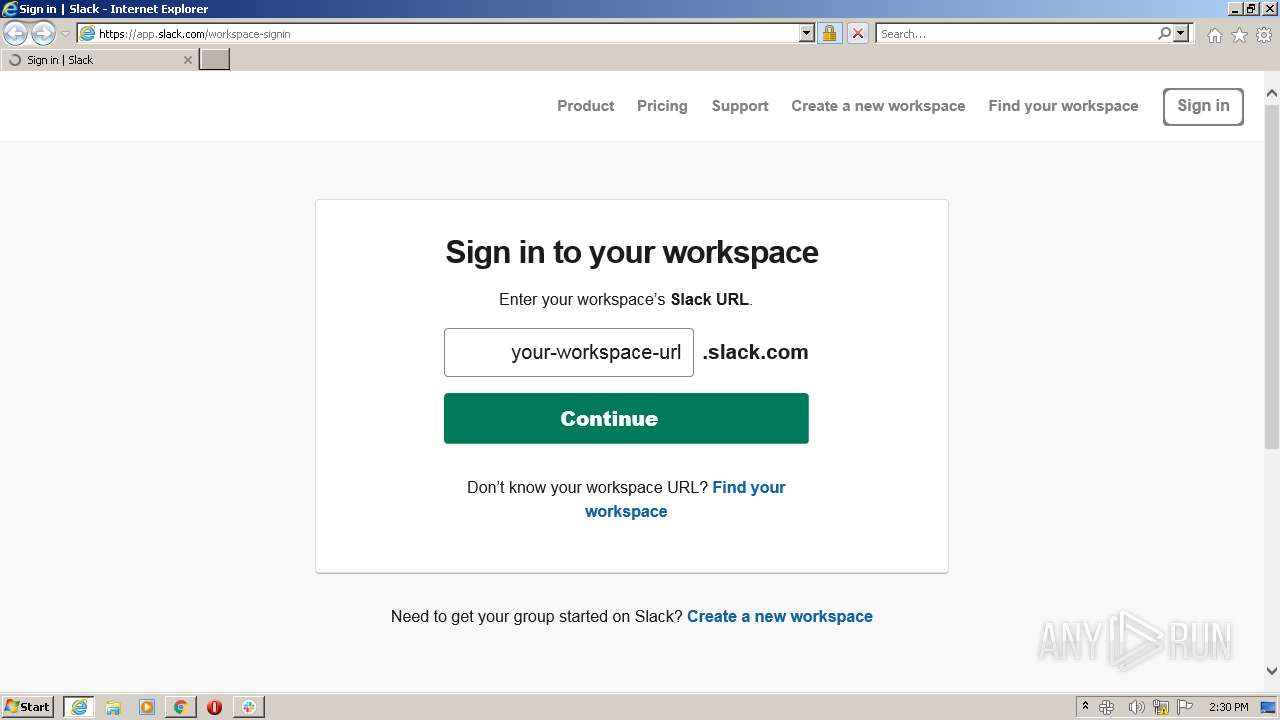Open the recent pages dropdown arrow
This screenshot has height=720, width=1280.
(66, 34)
